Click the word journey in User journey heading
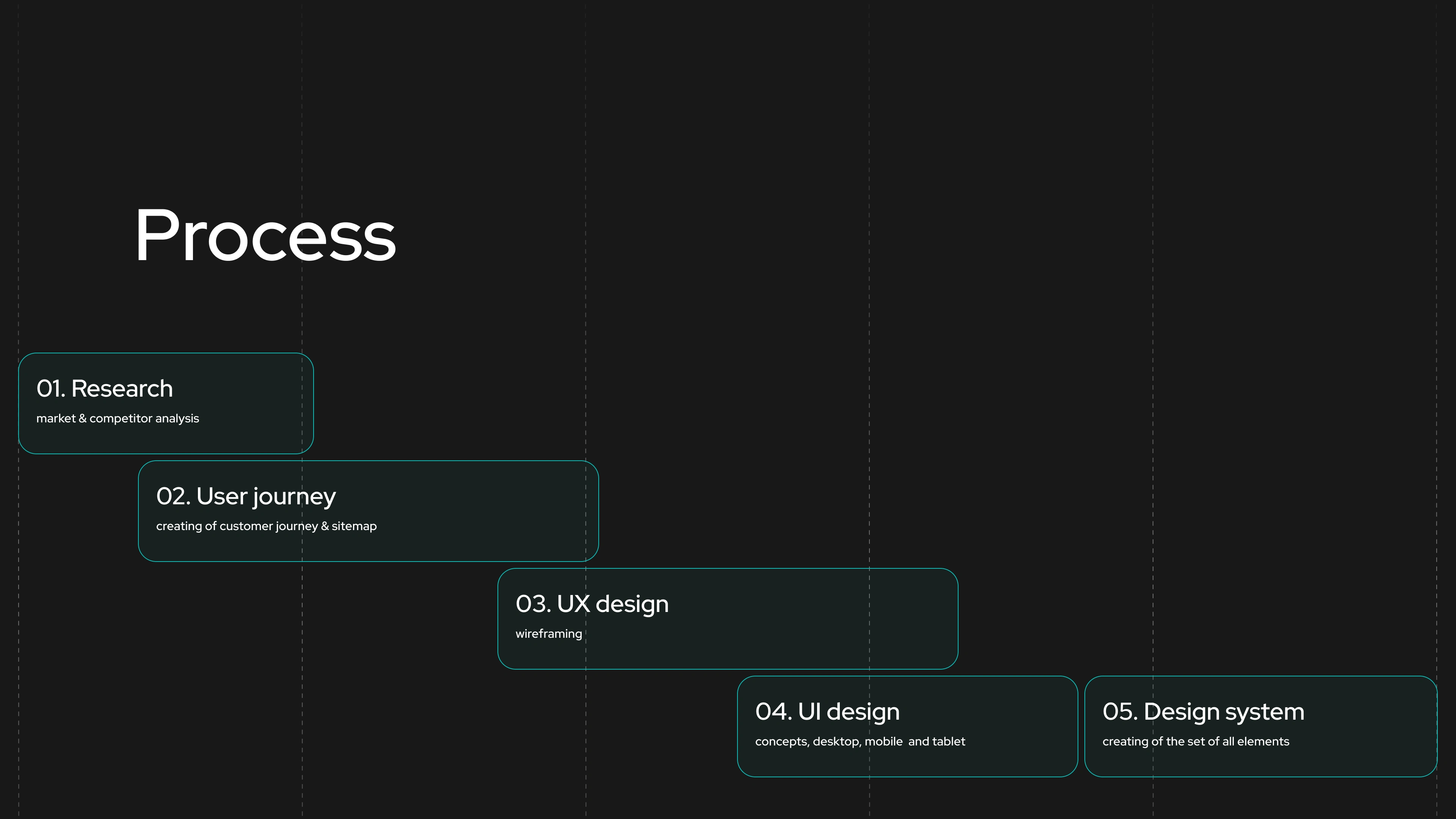The height and width of the screenshot is (819, 1456). pyautogui.click(x=294, y=497)
